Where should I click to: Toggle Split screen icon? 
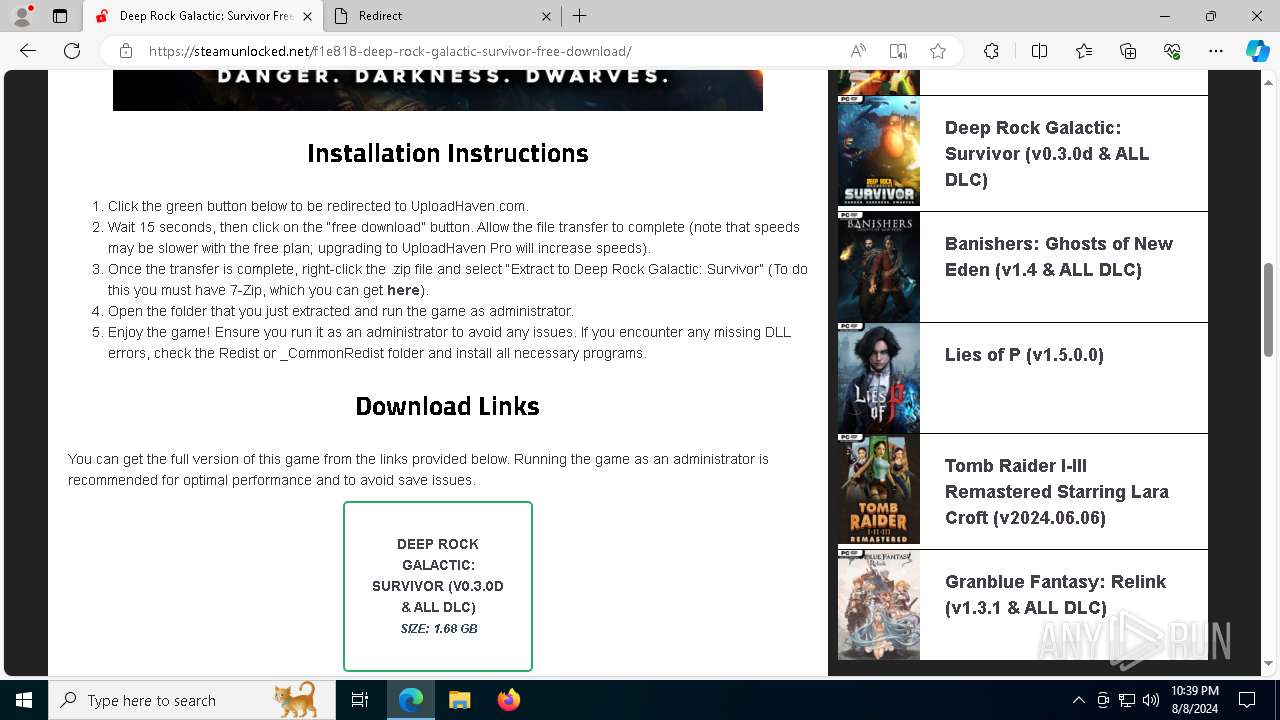(1039, 51)
